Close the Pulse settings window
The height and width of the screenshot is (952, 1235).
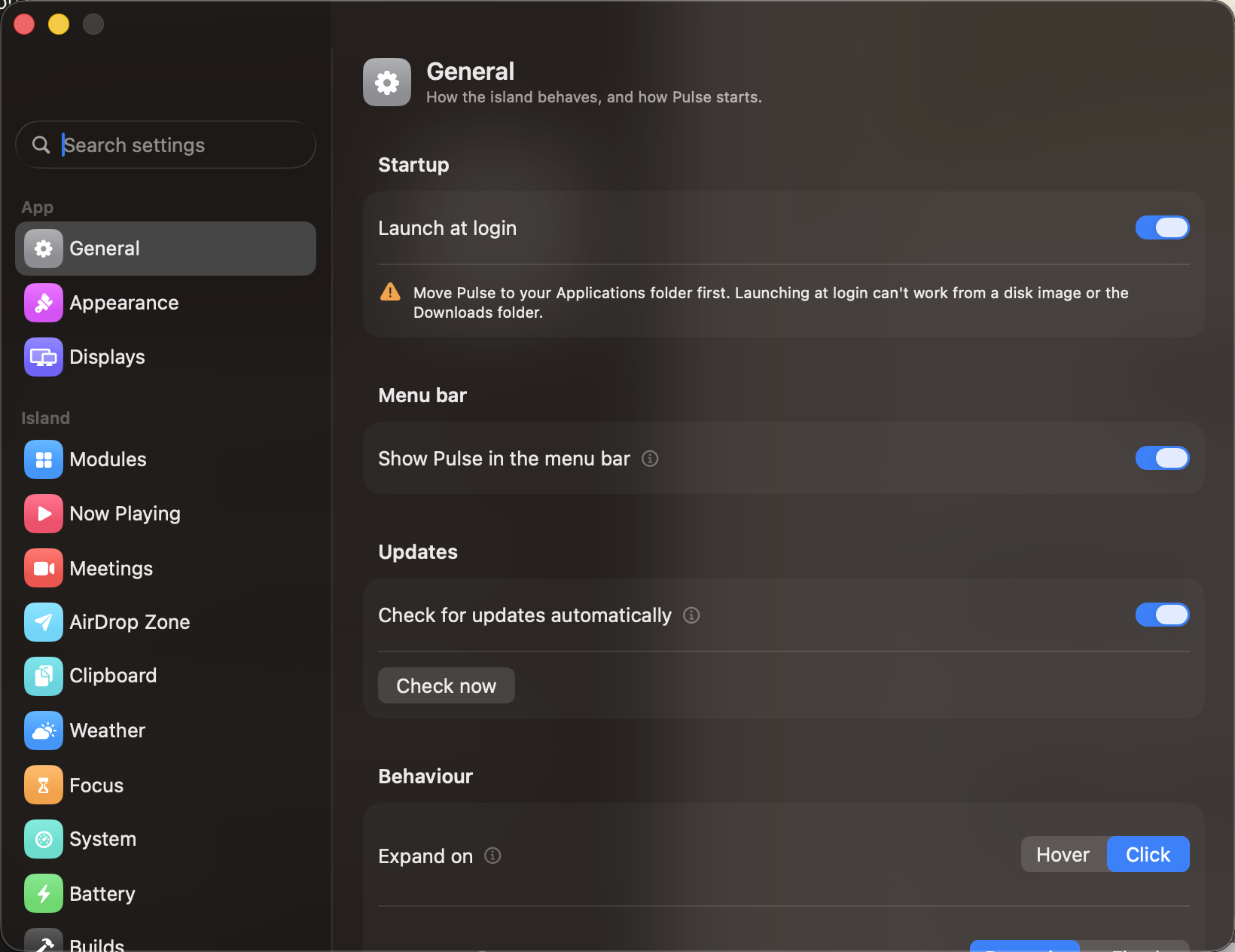coord(24,24)
